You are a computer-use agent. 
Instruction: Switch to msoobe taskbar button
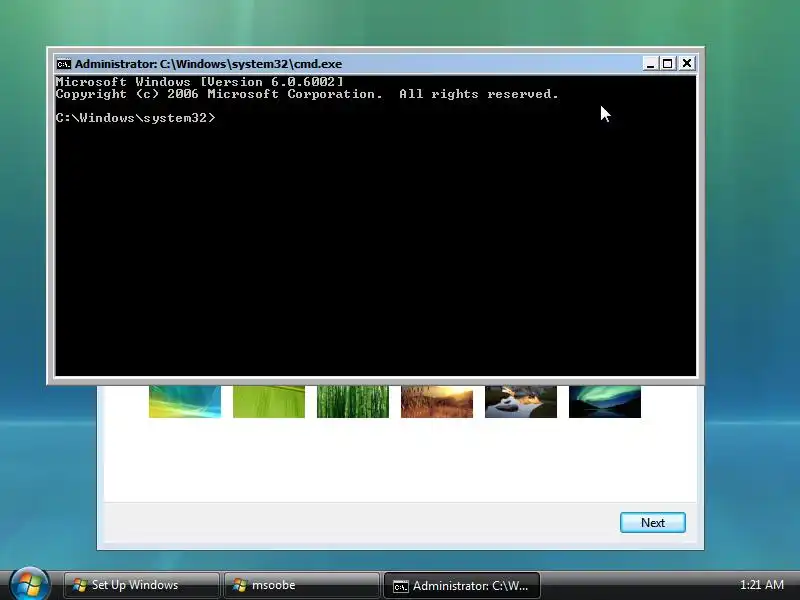click(x=302, y=585)
